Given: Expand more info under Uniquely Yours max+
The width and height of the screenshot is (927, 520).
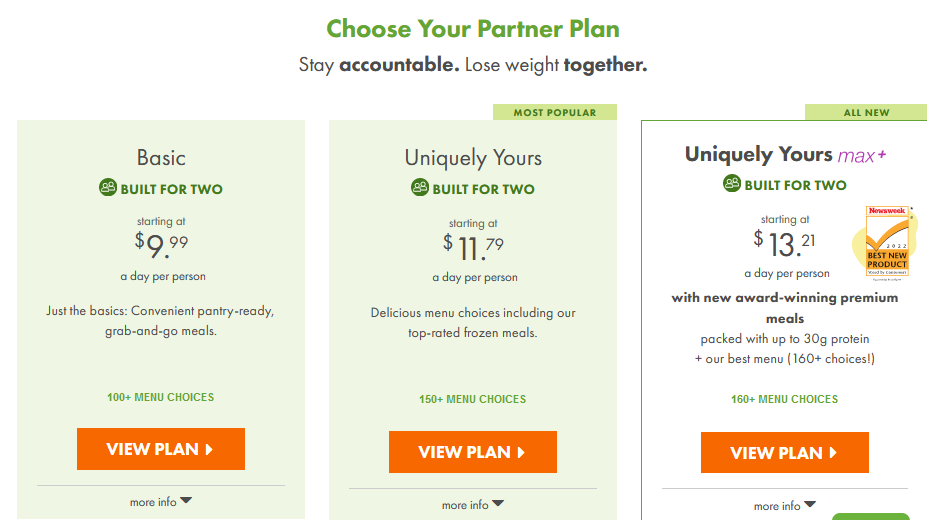Looking at the screenshot, I should click(x=785, y=506).
